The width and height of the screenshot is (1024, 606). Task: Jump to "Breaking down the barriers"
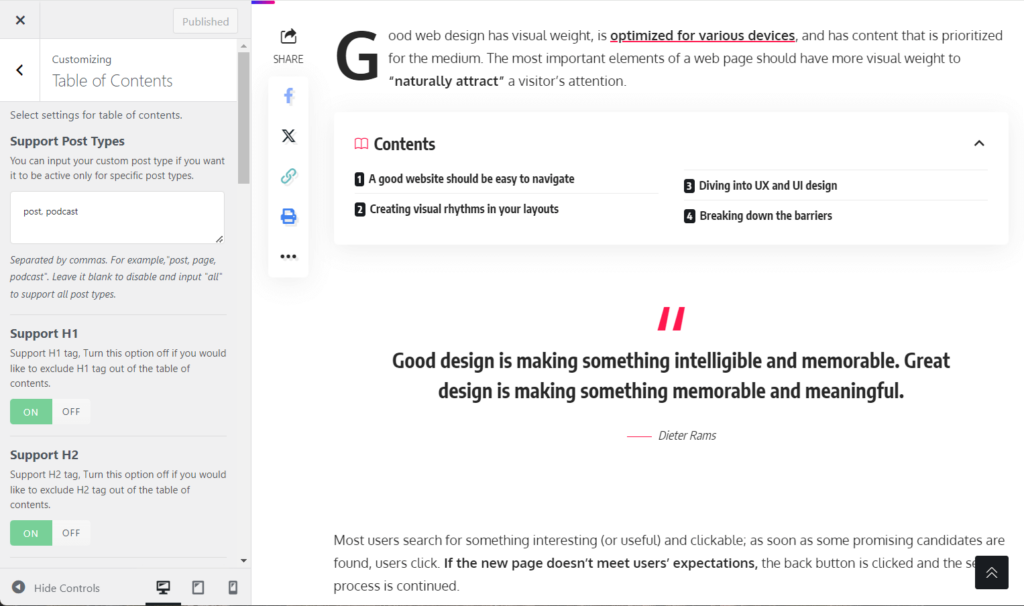click(x=765, y=215)
